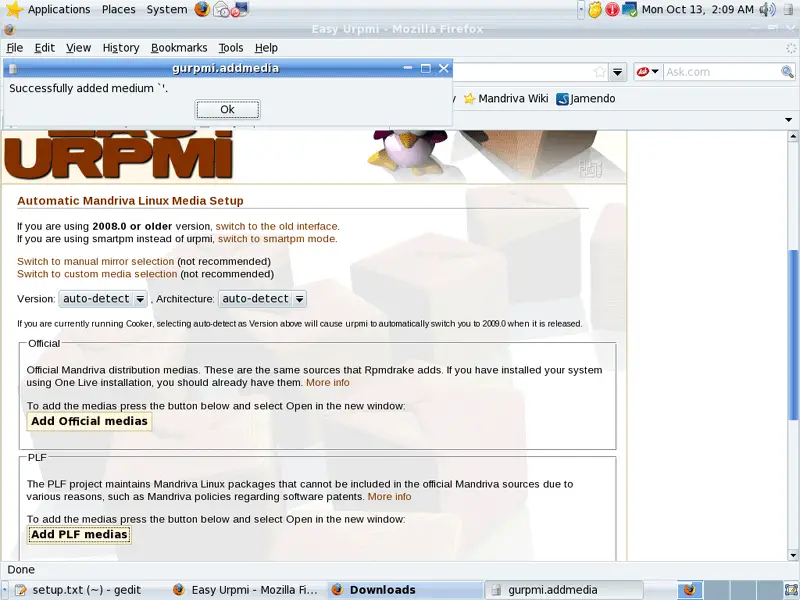
Task: Close the gurpmi.addmedia dialog
Action: click(x=444, y=68)
